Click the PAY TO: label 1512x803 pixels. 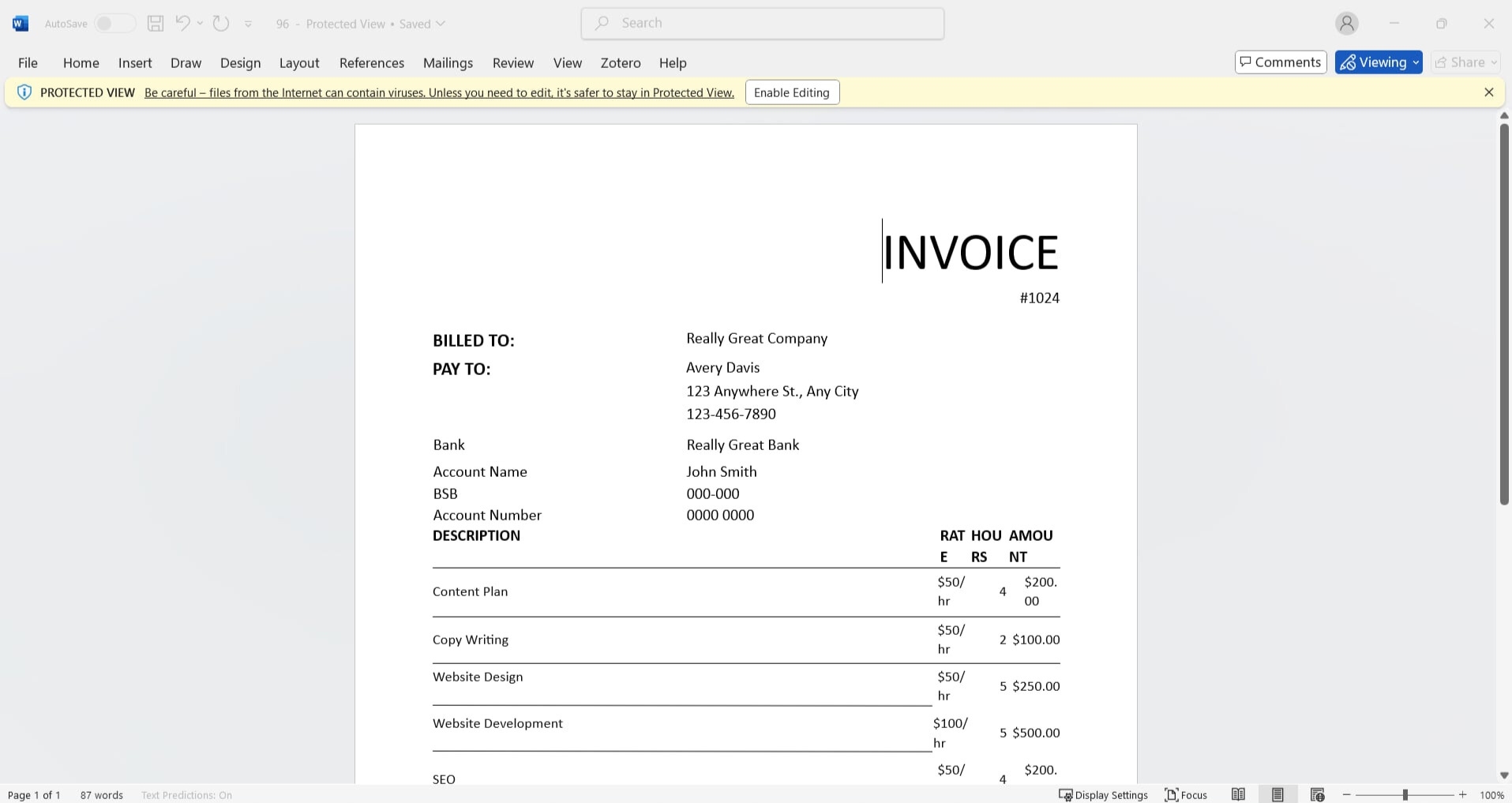(x=461, y=369)
